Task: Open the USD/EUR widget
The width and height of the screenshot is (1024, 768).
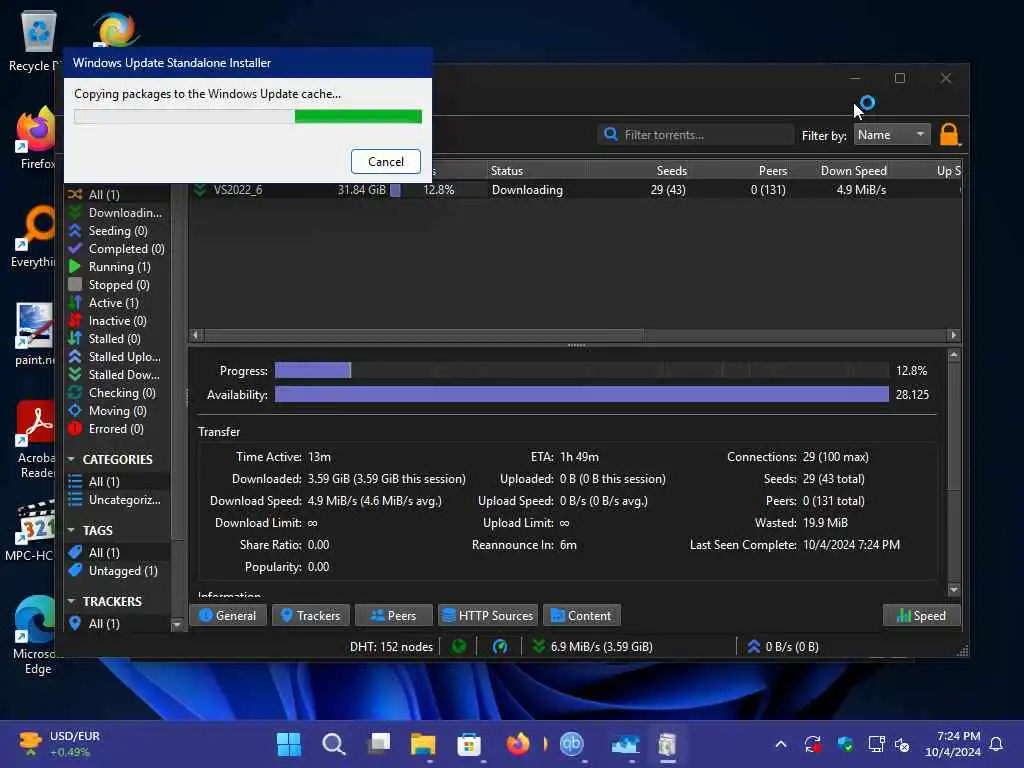Action: [57, 744]
